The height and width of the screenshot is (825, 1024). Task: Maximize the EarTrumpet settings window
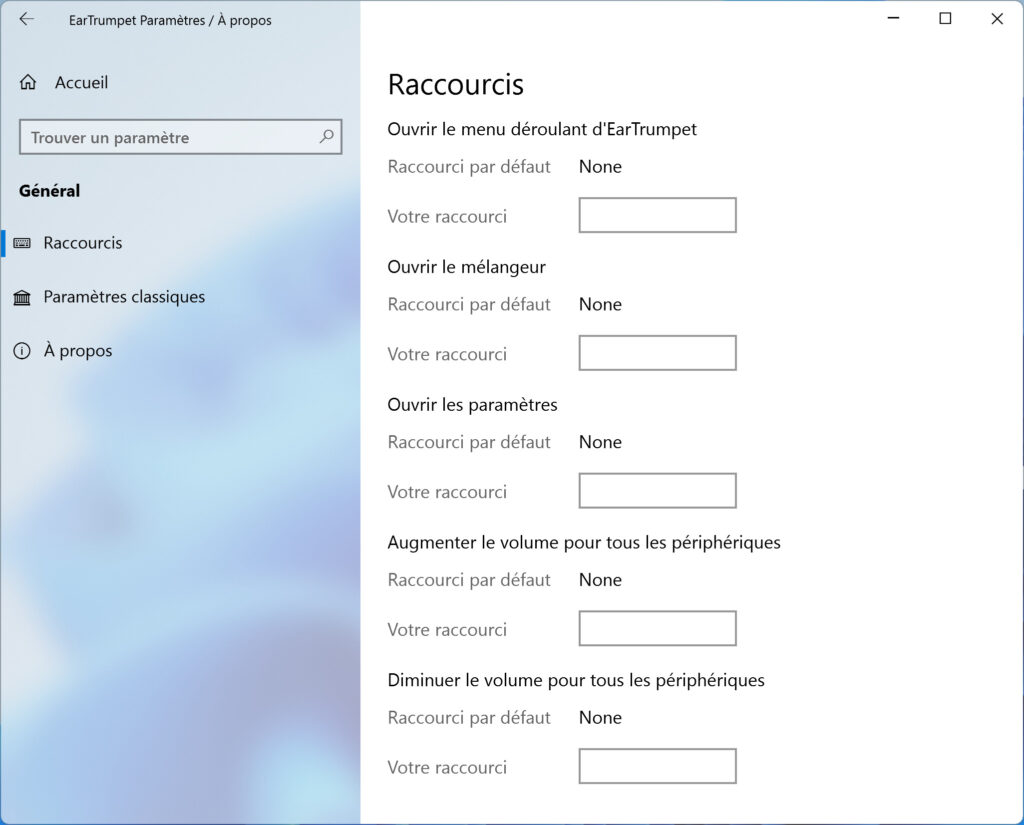[945, 18]
